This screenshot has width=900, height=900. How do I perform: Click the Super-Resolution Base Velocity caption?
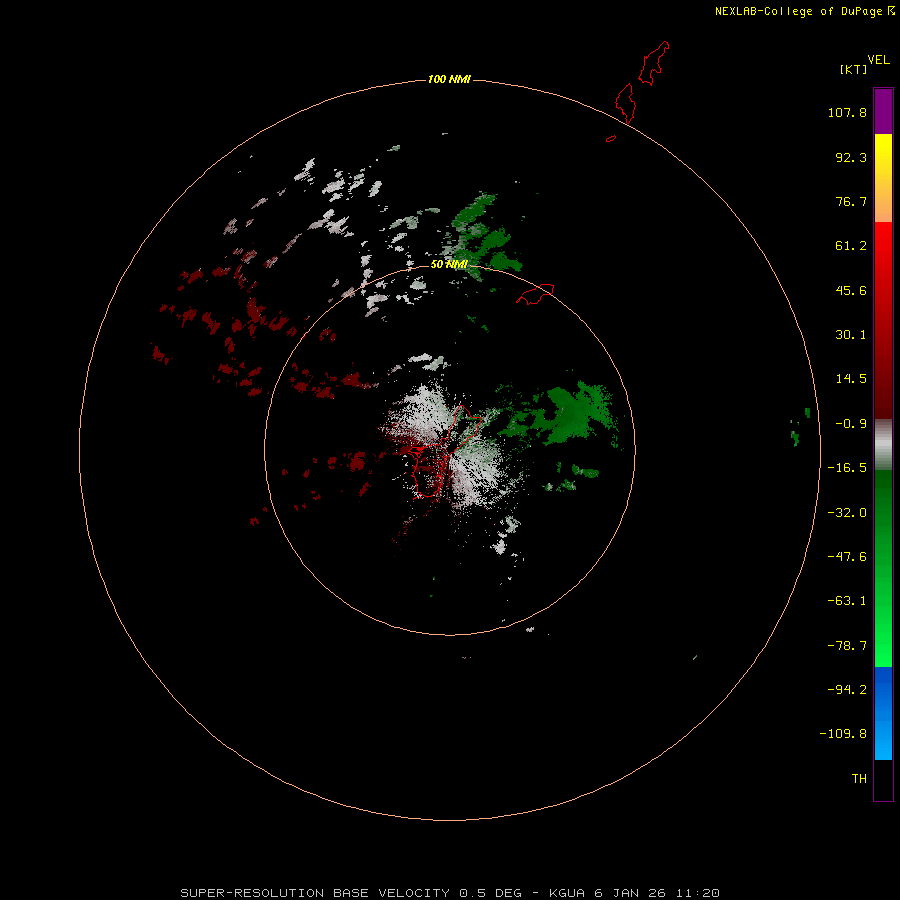point(449,893)
